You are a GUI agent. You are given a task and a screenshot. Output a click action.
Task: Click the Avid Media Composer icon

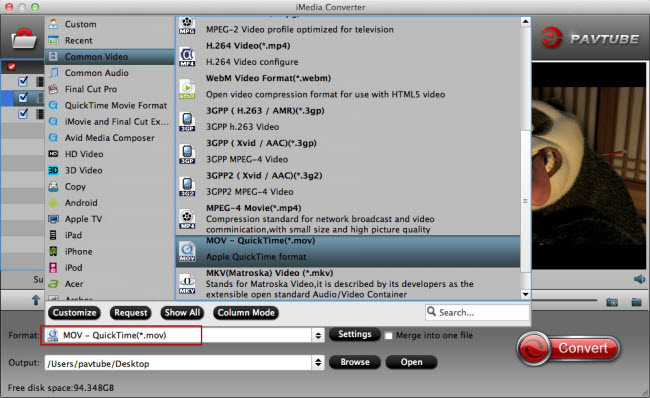[53, 138]
